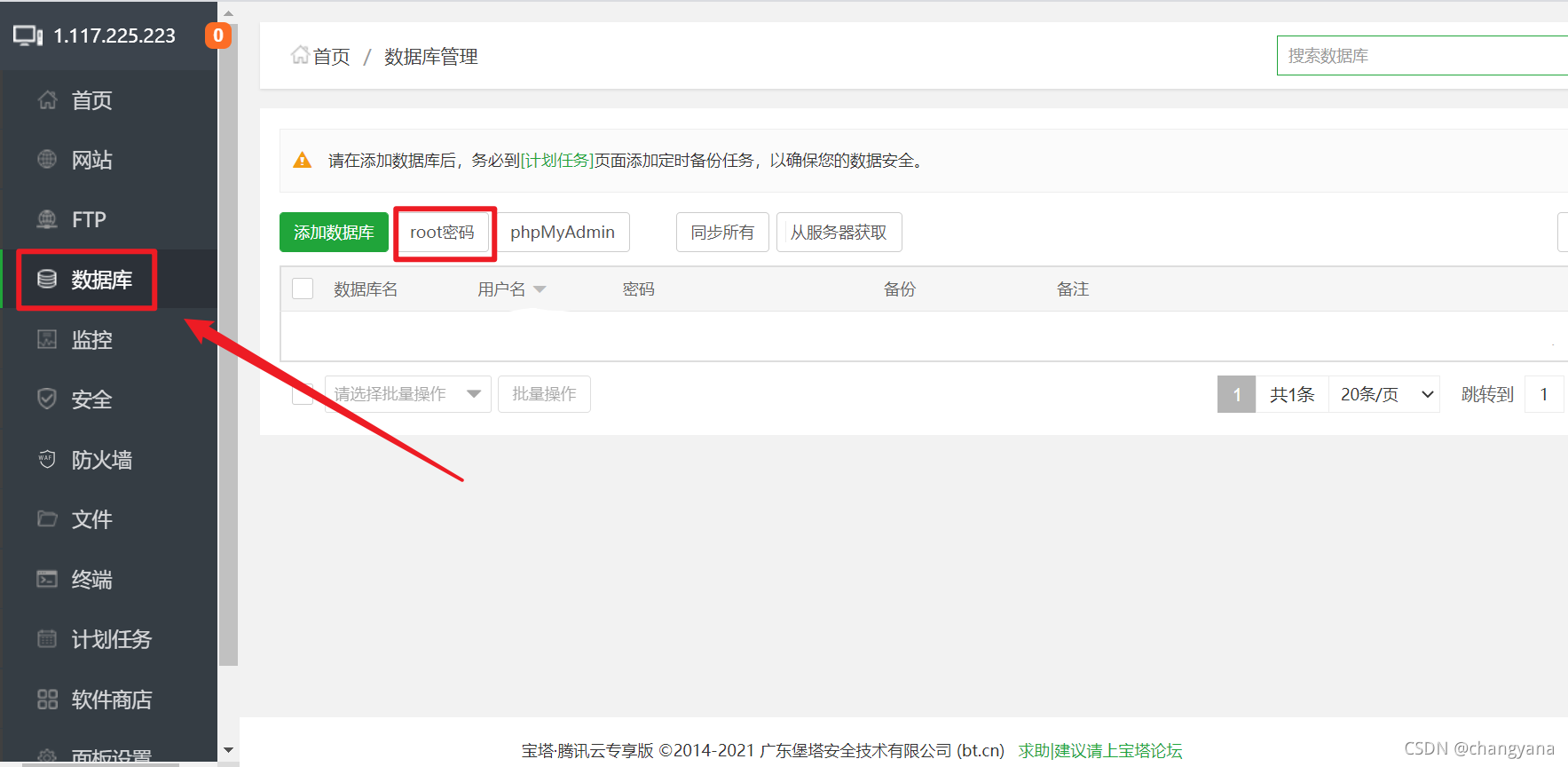Open the 计划任务 sidebar menu item
Image resolution: width=1568 pixels, height=767 pixels.
coord(108,638)
